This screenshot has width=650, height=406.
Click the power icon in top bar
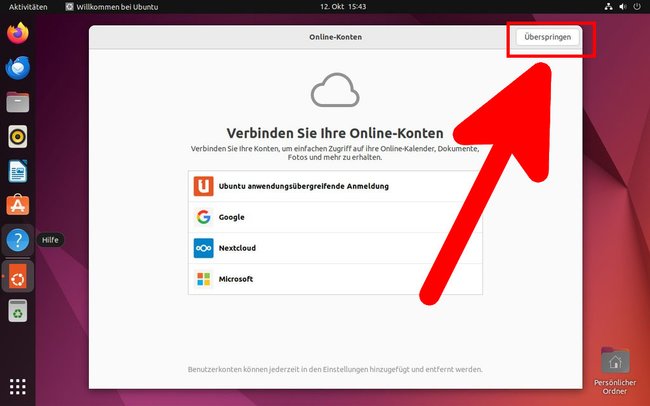tap(637, 7)
